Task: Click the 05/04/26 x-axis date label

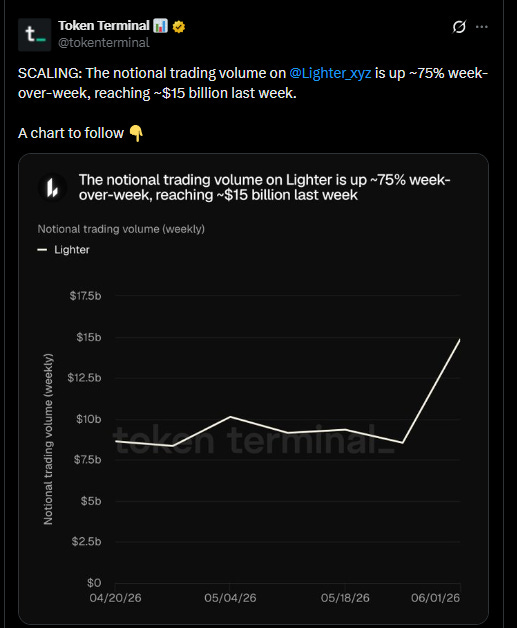Action: tap(230, 598)
